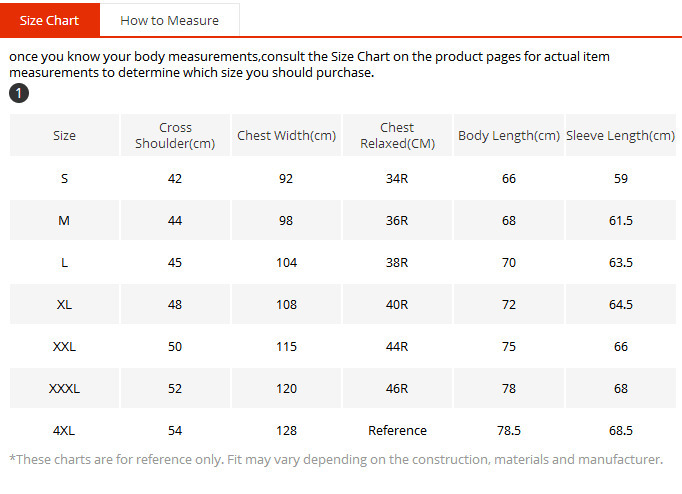
Task: Select the Size Chart tab
Action: point(49,20)
